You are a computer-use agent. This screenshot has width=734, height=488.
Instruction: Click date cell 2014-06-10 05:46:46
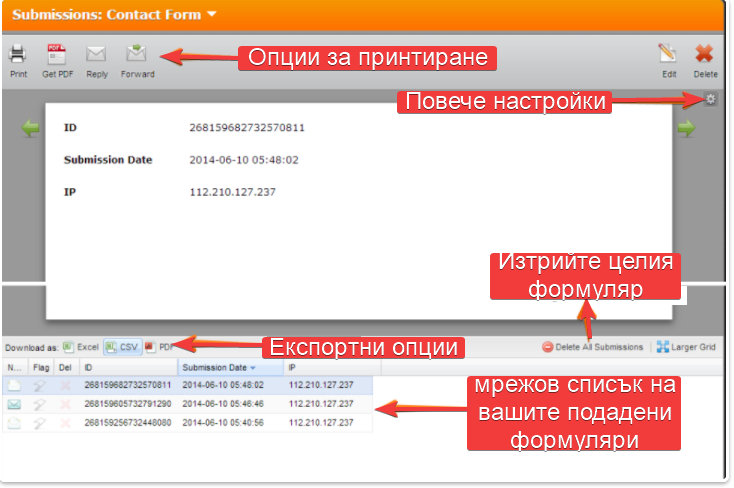[223, 404]
